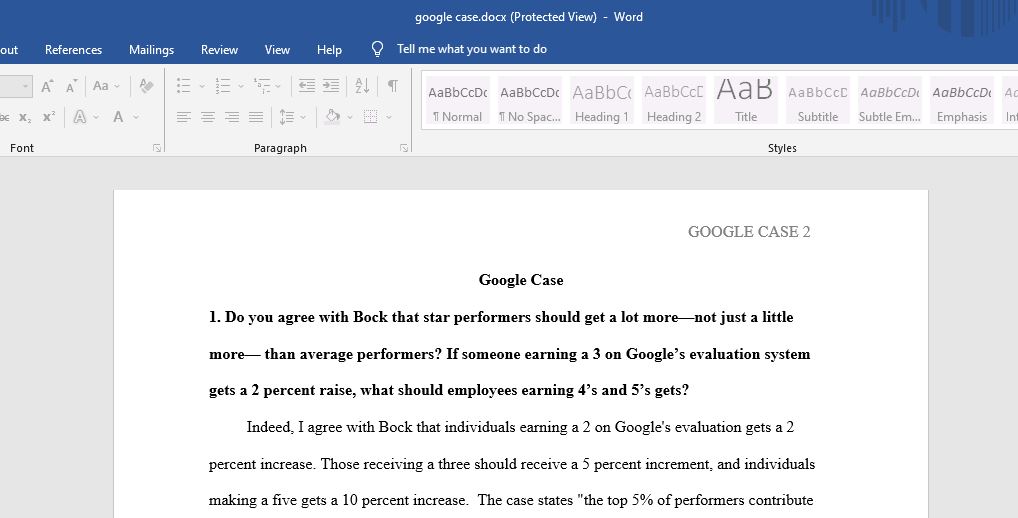Open the Review ribbon tab
1018x518 pixels.
pyautogui.click(x=219, y=49)
